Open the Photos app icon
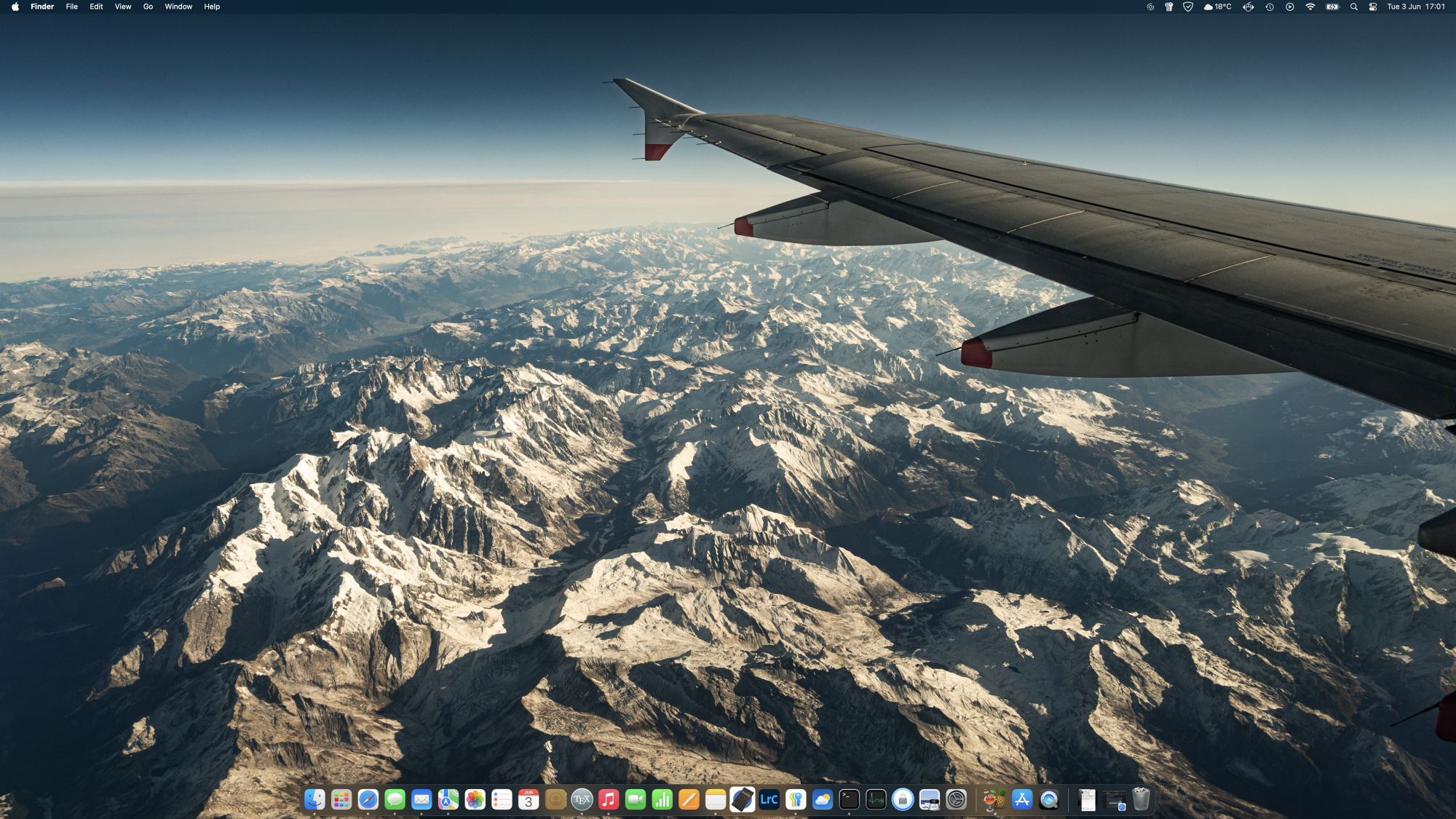 click(x=475, y=799)
